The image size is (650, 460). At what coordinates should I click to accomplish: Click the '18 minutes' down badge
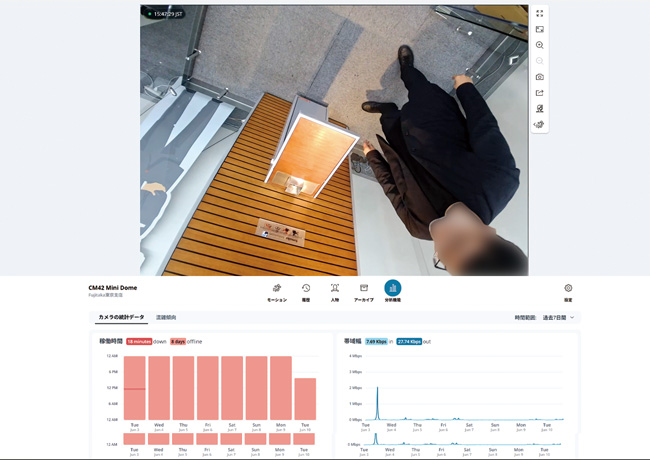[139, 341]
